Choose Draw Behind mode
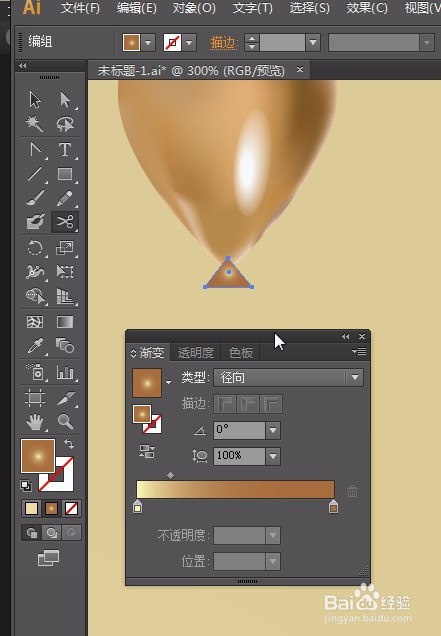The height and width of the screenshot is (636, 441). click(52, 533)
